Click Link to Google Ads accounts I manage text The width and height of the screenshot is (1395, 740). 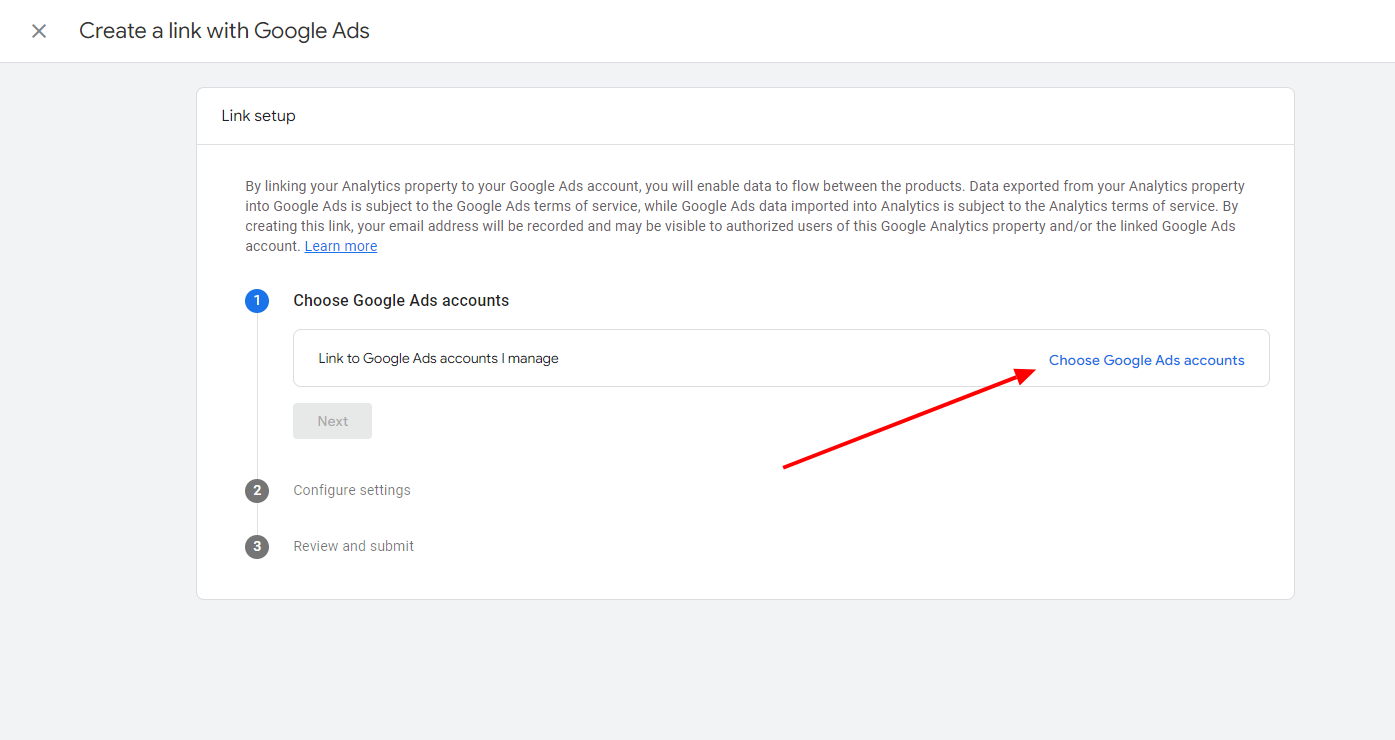click(438, 358)
